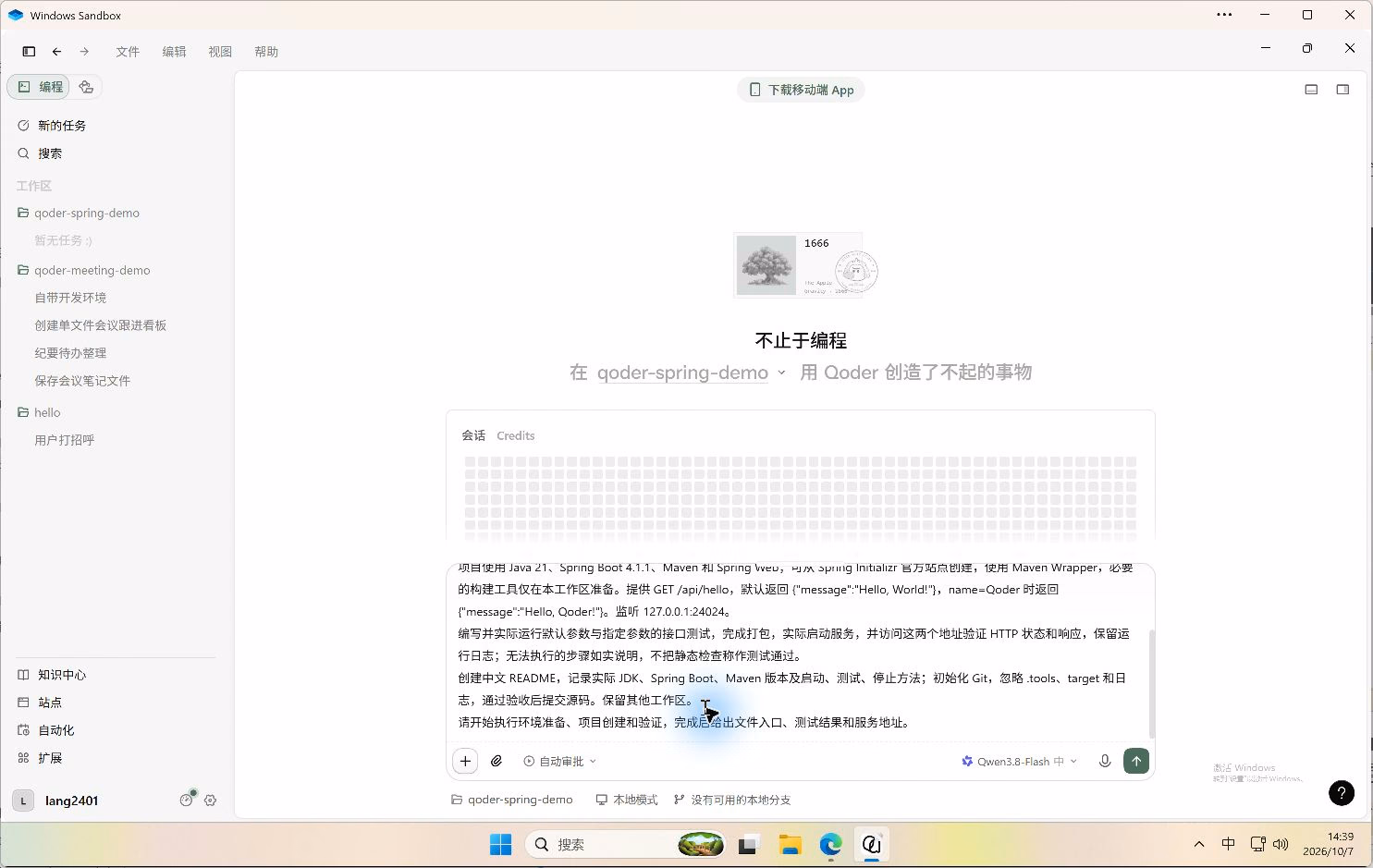Click the usage gauge icon beside lang2401

click(x=187, y=800)
